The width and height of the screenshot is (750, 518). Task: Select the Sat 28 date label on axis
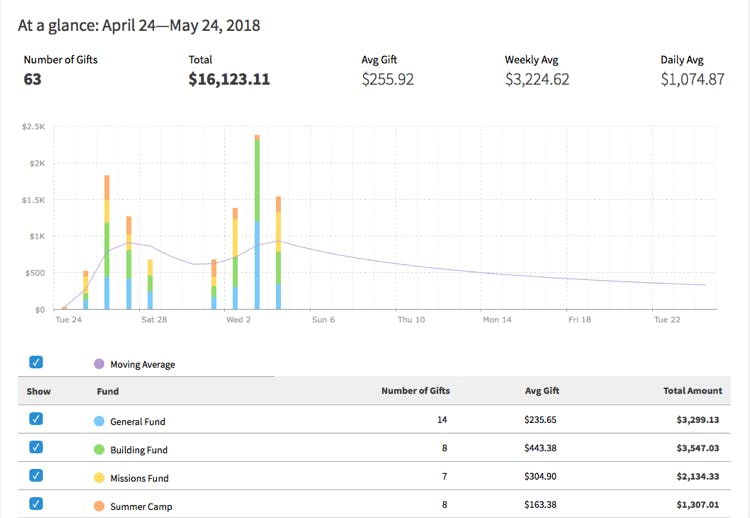(x=154, y=320)
